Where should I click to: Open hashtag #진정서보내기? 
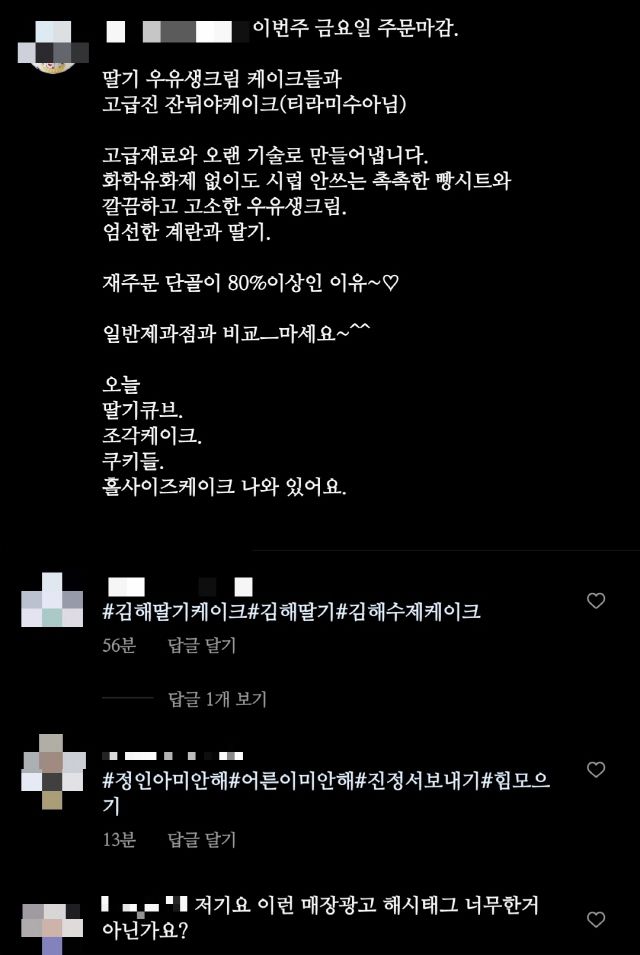[418, 781]
